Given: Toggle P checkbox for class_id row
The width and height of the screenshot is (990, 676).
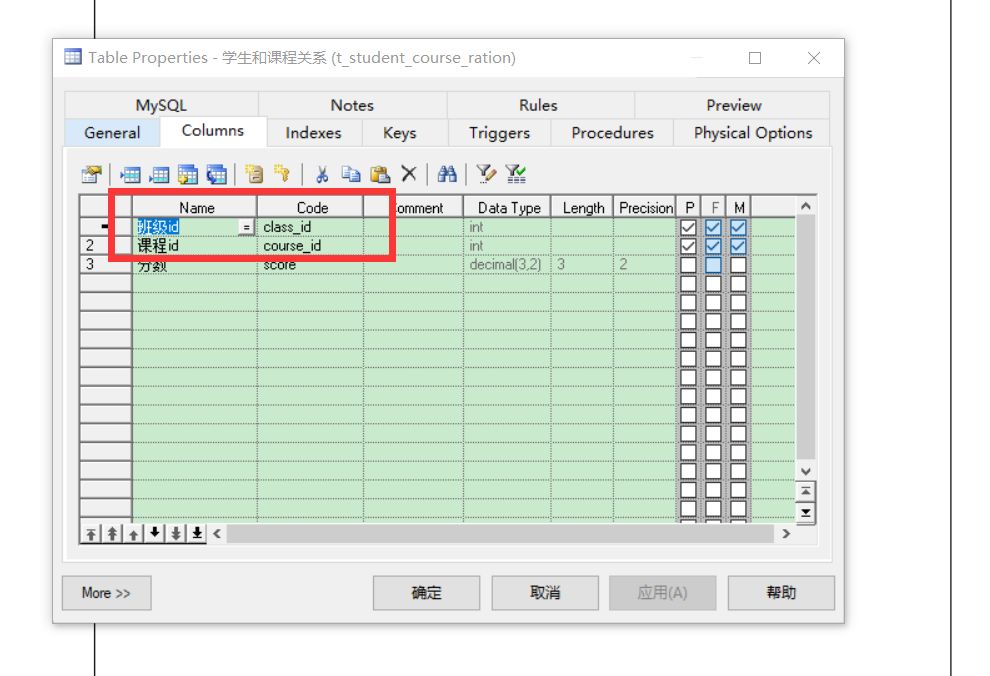Looking at the screenshot, I should (x=688, y=227).
